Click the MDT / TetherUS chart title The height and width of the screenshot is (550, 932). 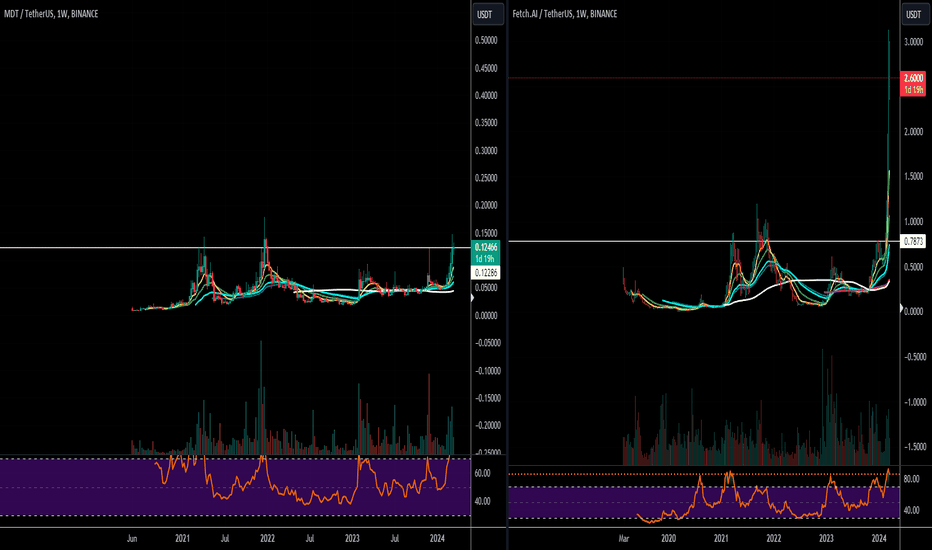tap(51, 14)
